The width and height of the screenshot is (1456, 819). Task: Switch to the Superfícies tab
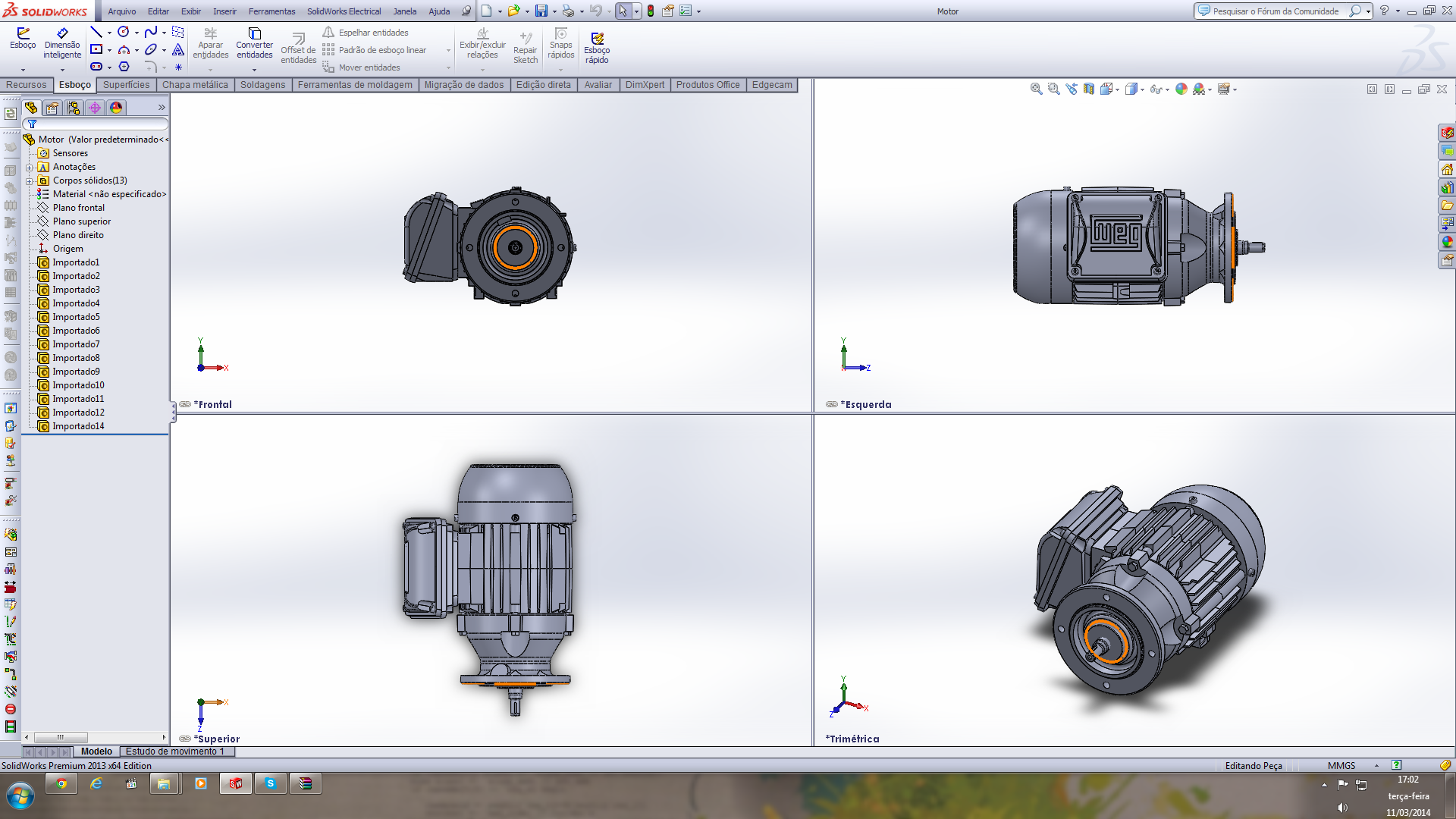coord(126,85)
